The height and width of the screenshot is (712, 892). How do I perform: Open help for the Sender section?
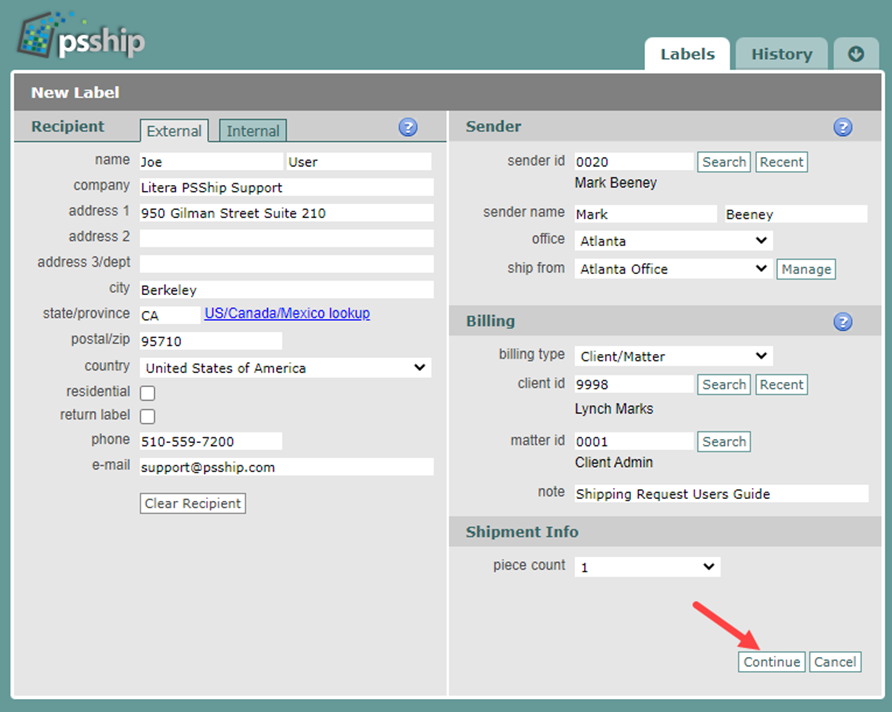coord(843,127)
